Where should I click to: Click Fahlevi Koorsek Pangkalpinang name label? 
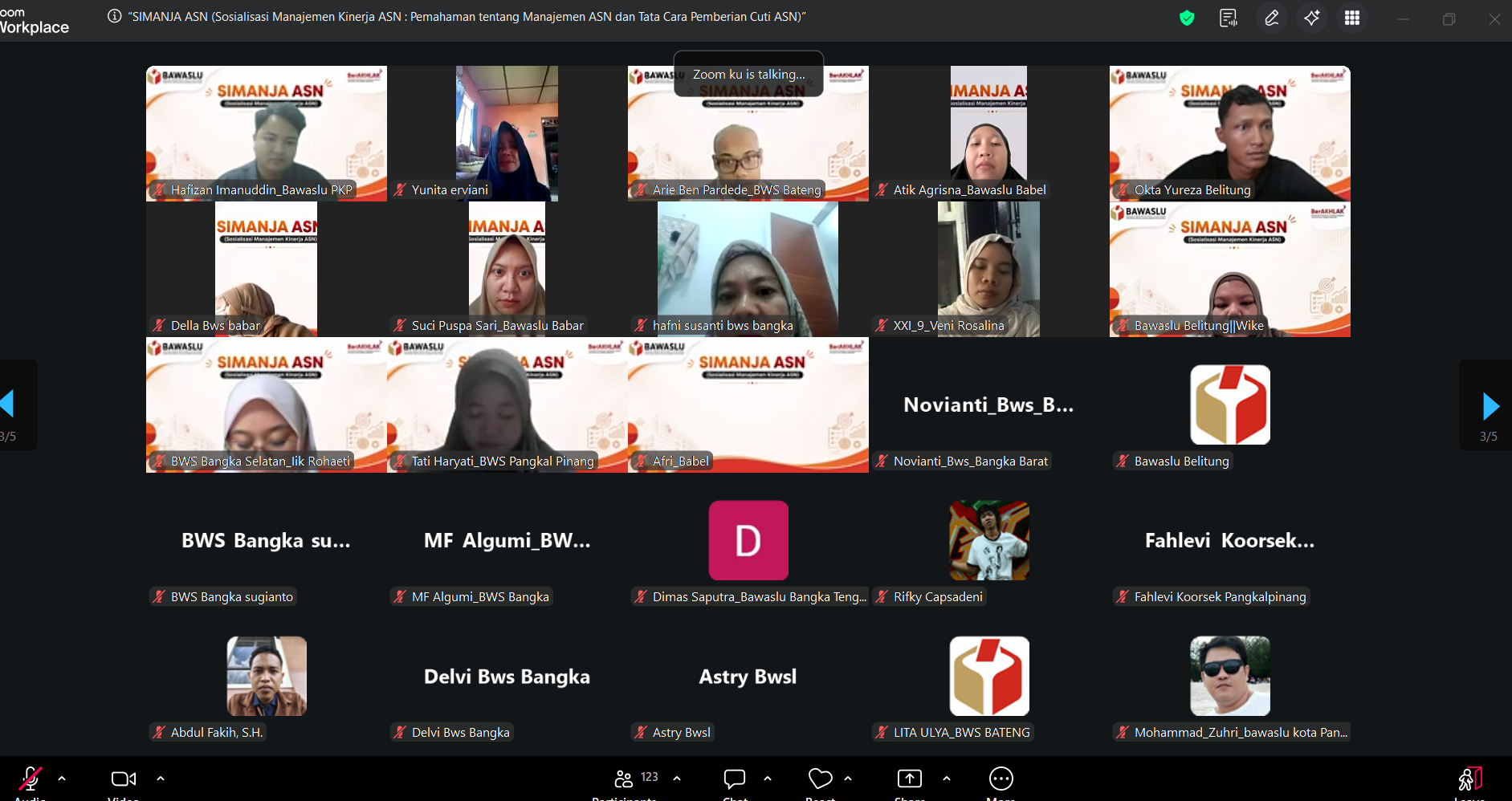click(x=1221, y=597)
